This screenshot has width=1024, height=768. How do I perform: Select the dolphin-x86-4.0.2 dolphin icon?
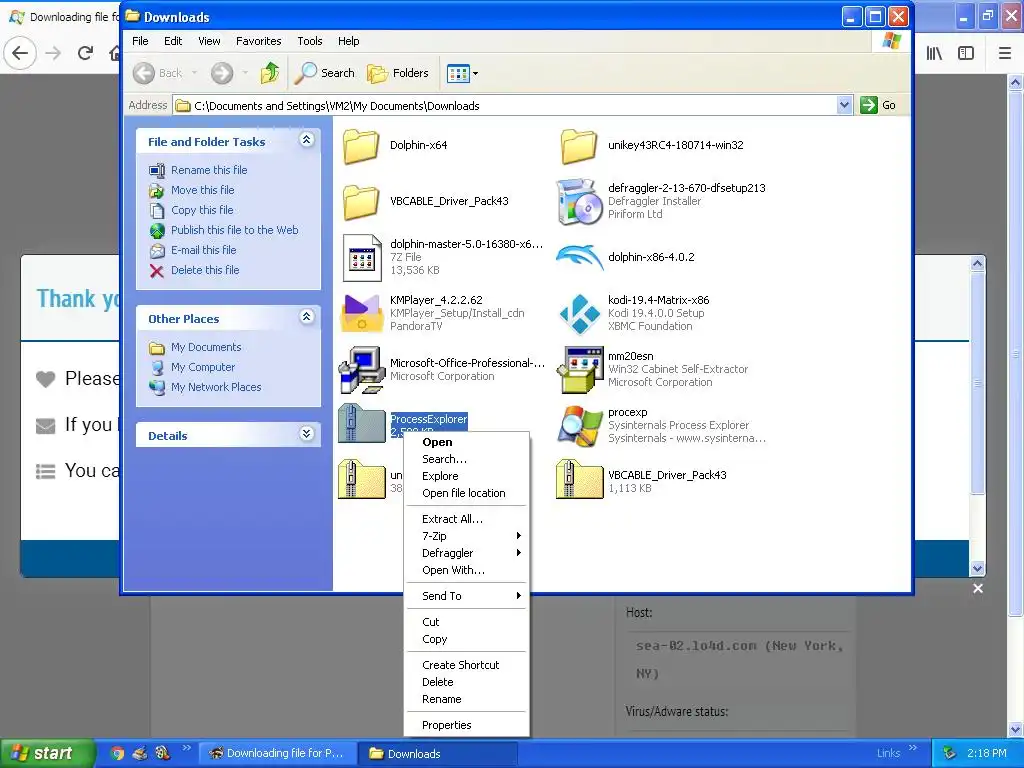tap(579, 257)
